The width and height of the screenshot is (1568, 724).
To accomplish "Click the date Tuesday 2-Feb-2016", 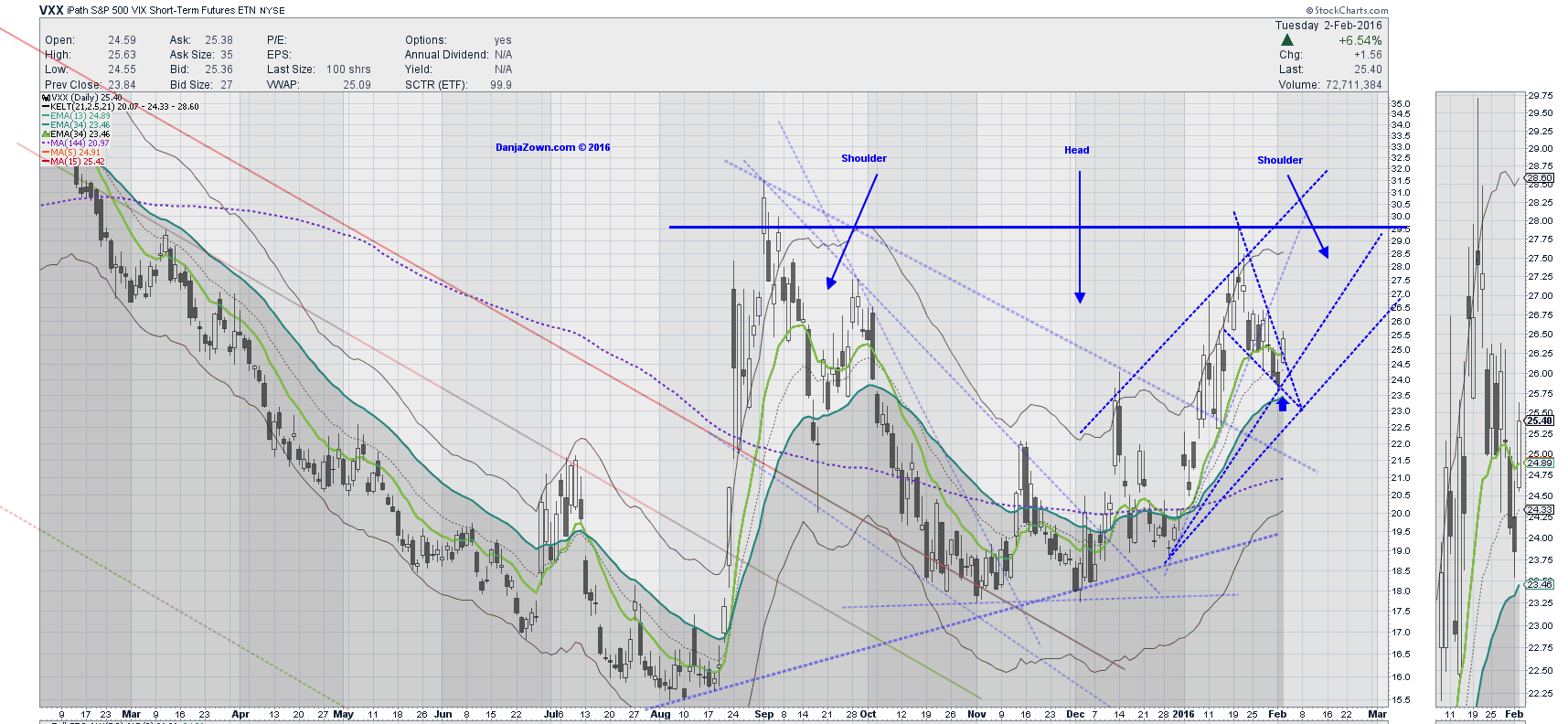I will pos(1328,26).
